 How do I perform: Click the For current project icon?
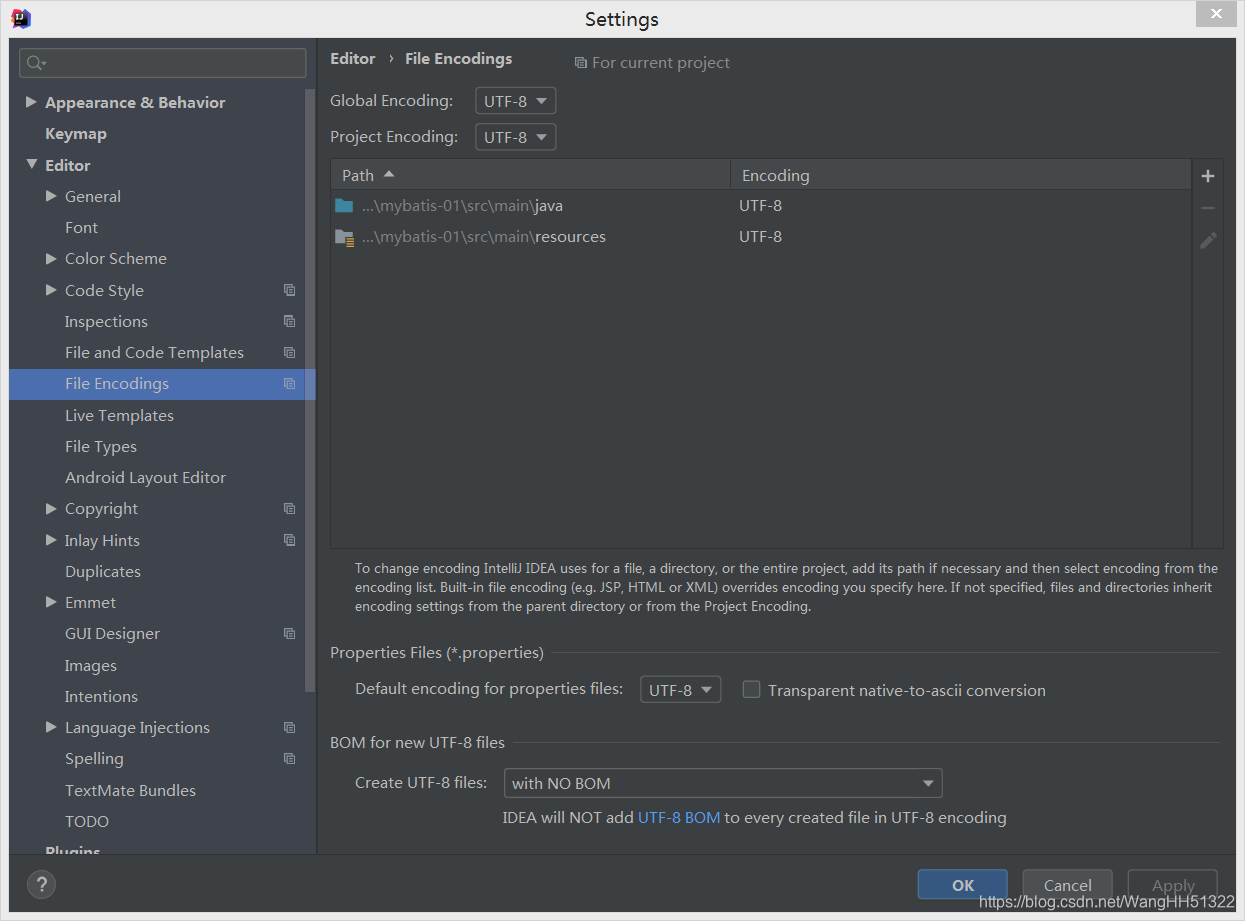(580, 63)
